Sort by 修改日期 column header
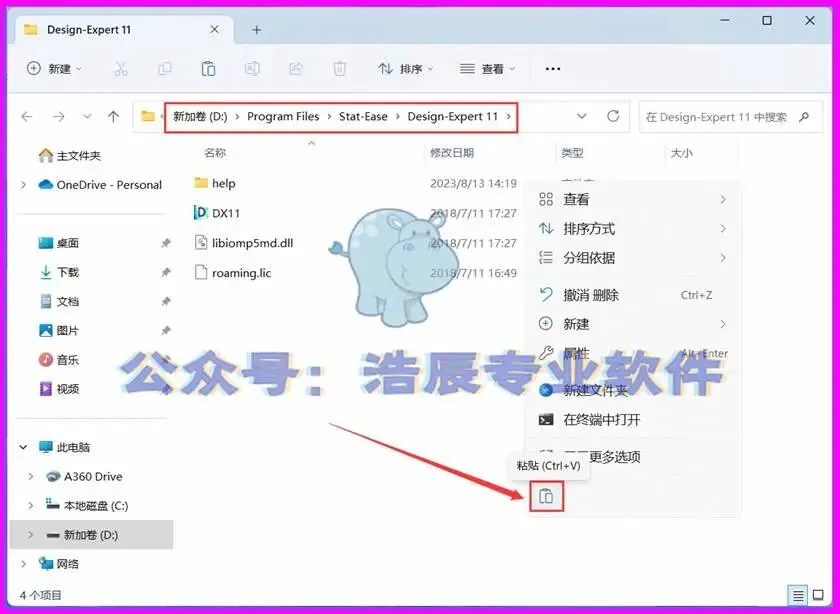Viewport: 840px width, 614px height. tap(452, 153)
